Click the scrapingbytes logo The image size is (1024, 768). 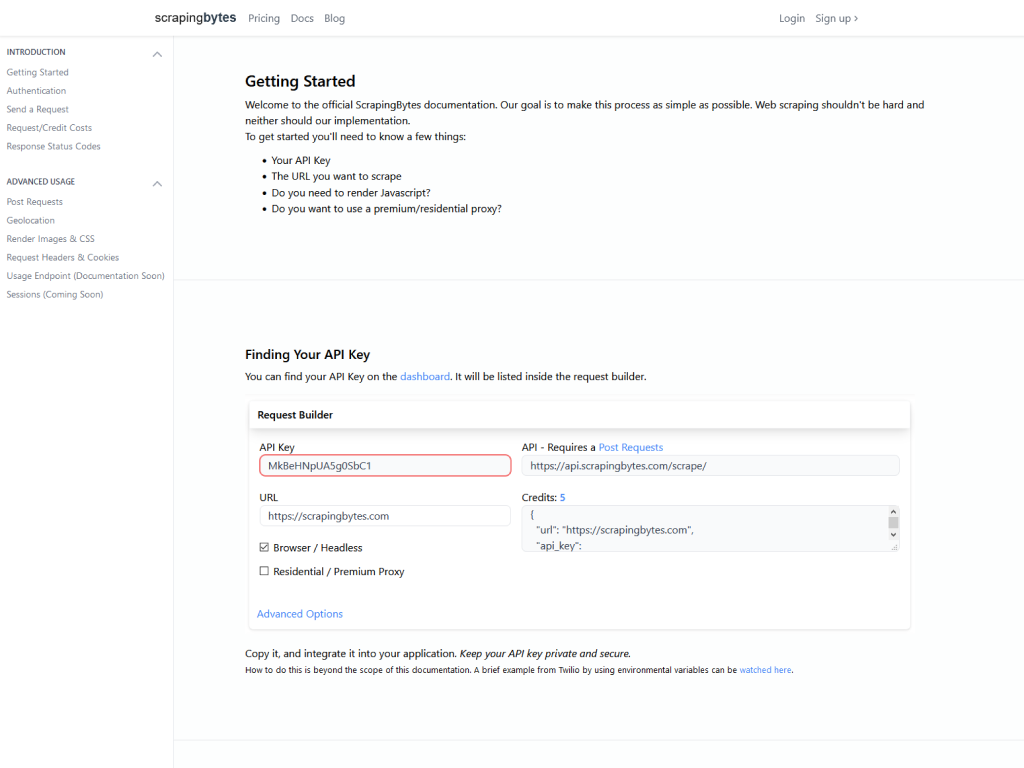coord(195,18)
